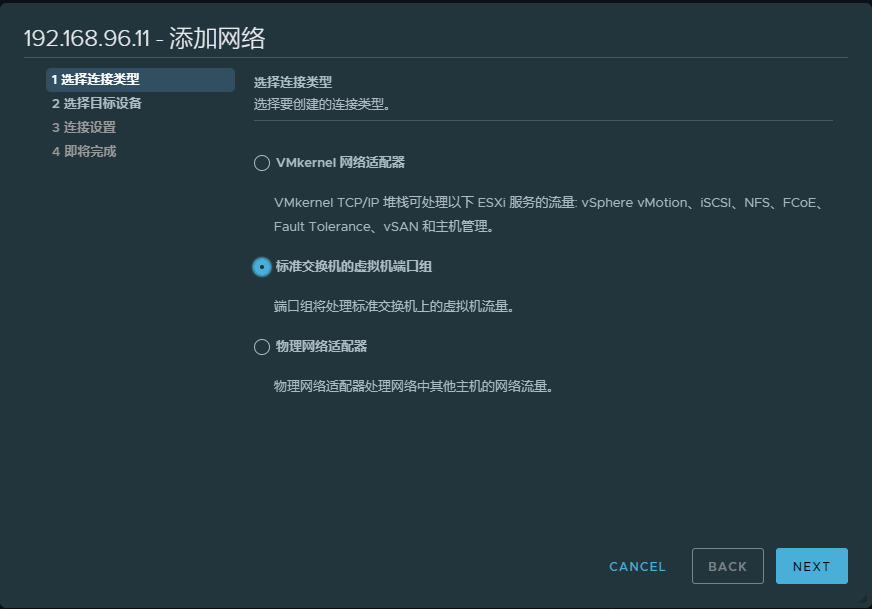Click the BACK button
Viewport: 872px width, 609px height.
(x=727, y=566)
